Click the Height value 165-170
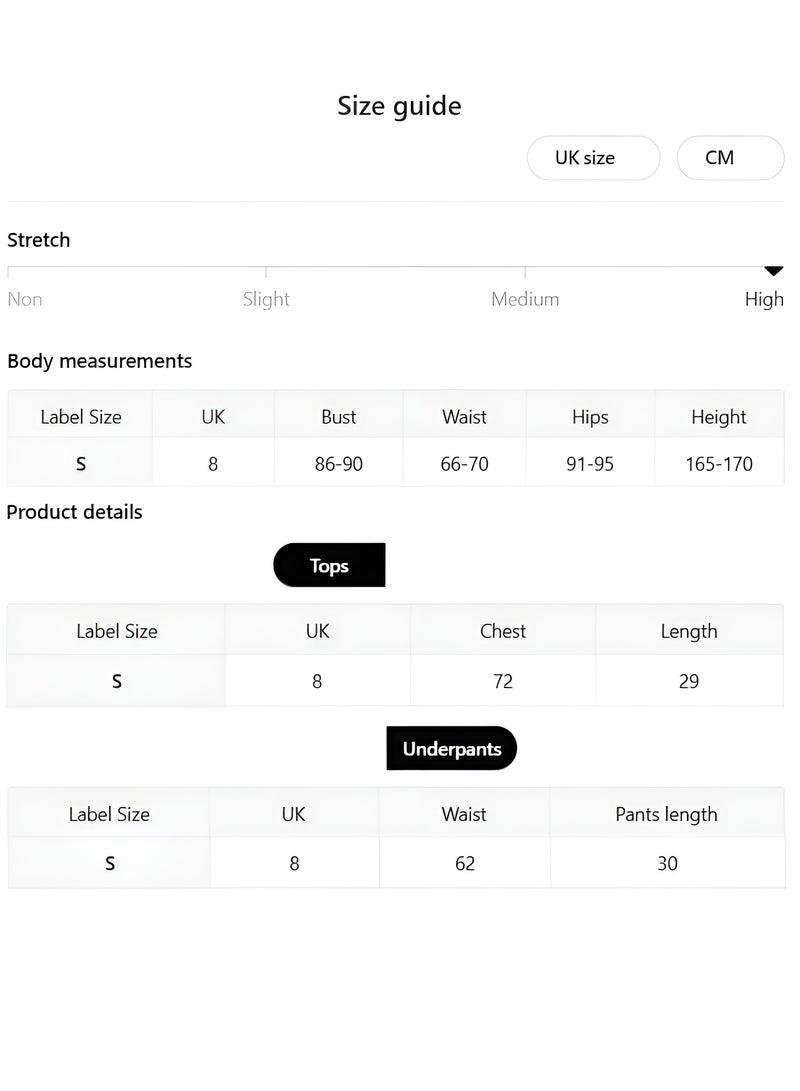The image size is (800, 1091). (719, 464)
